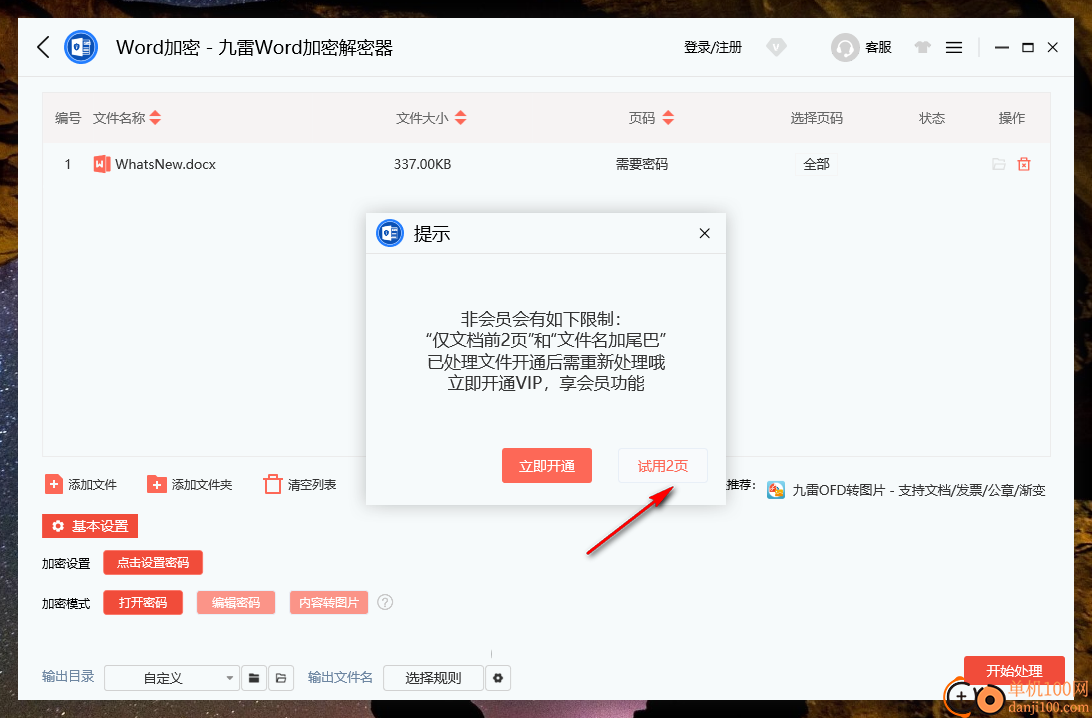Start processing with 开始处理
This screenshot has height=718, width=1092.
click(1014, 671)
